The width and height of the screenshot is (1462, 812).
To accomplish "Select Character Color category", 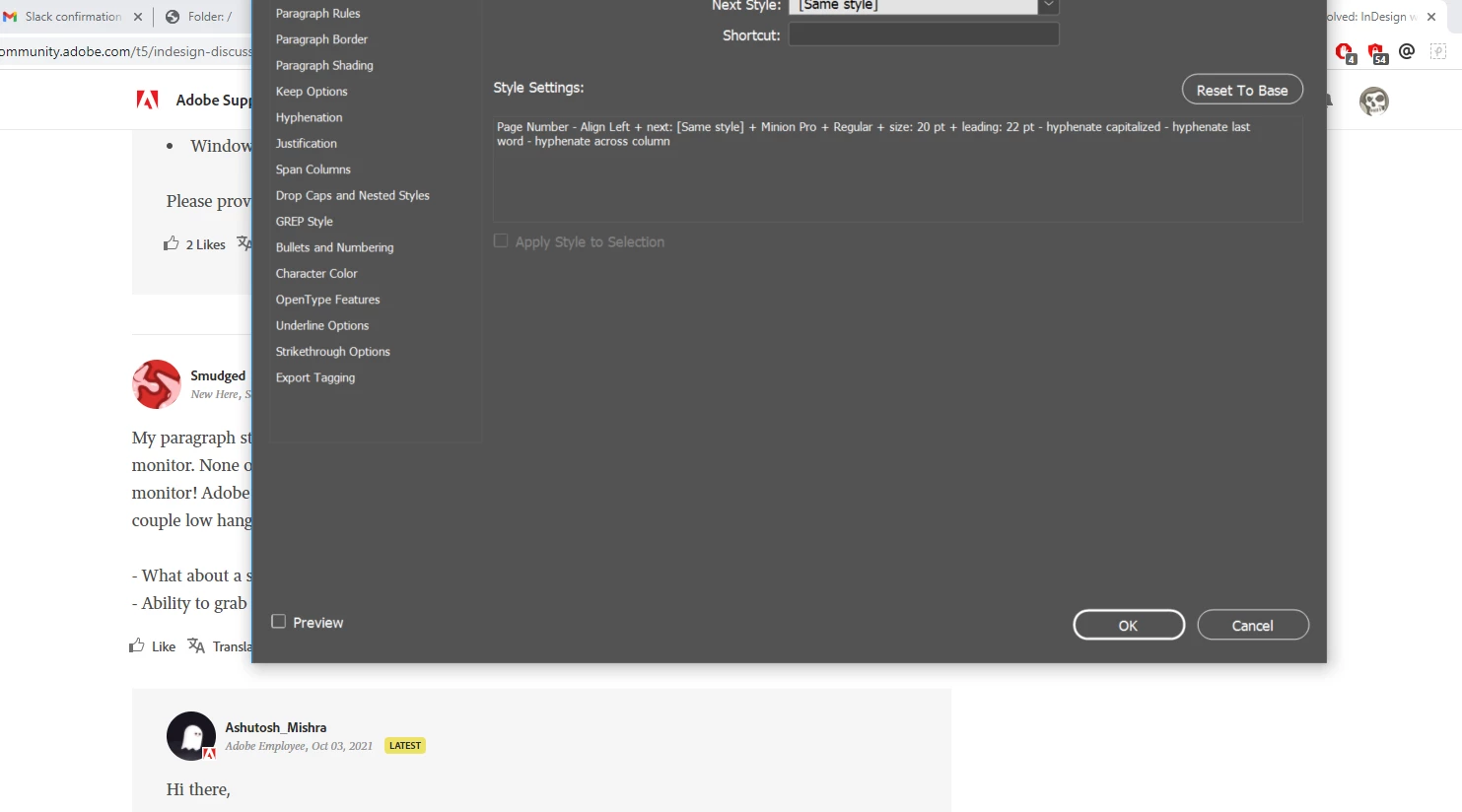I will point(315,274).
